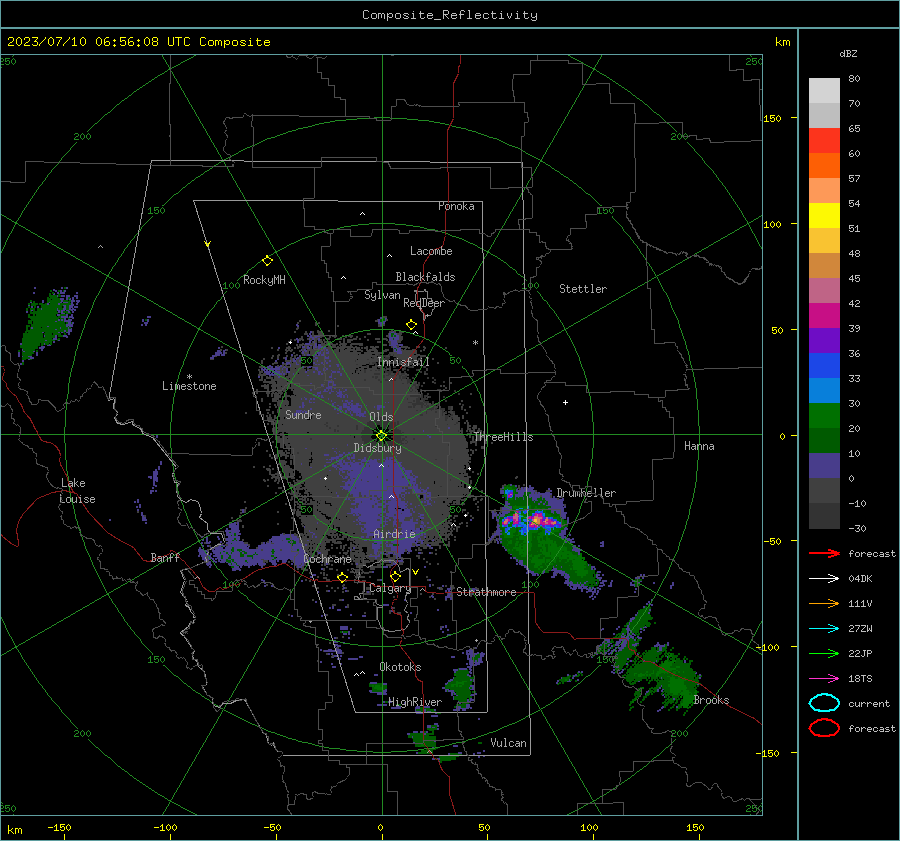The image size is (900, 841).
Task: Click the dBZ legend heading
Action: [848, 53]
